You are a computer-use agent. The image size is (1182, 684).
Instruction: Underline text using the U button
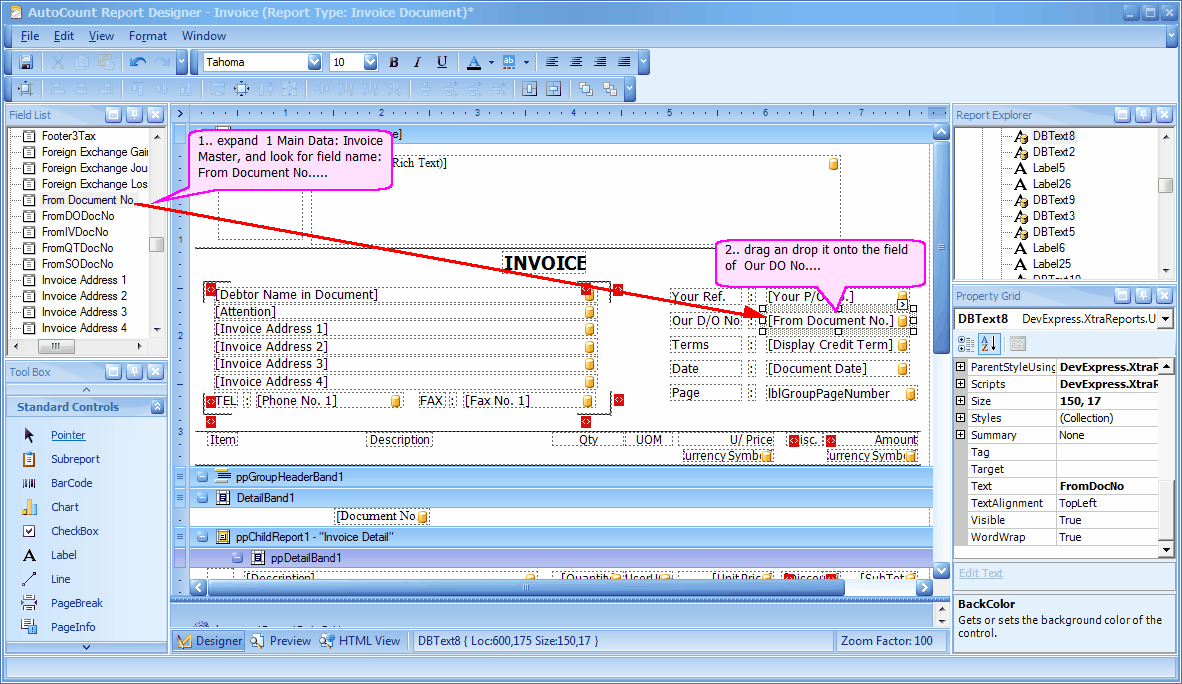pos(442,62)
